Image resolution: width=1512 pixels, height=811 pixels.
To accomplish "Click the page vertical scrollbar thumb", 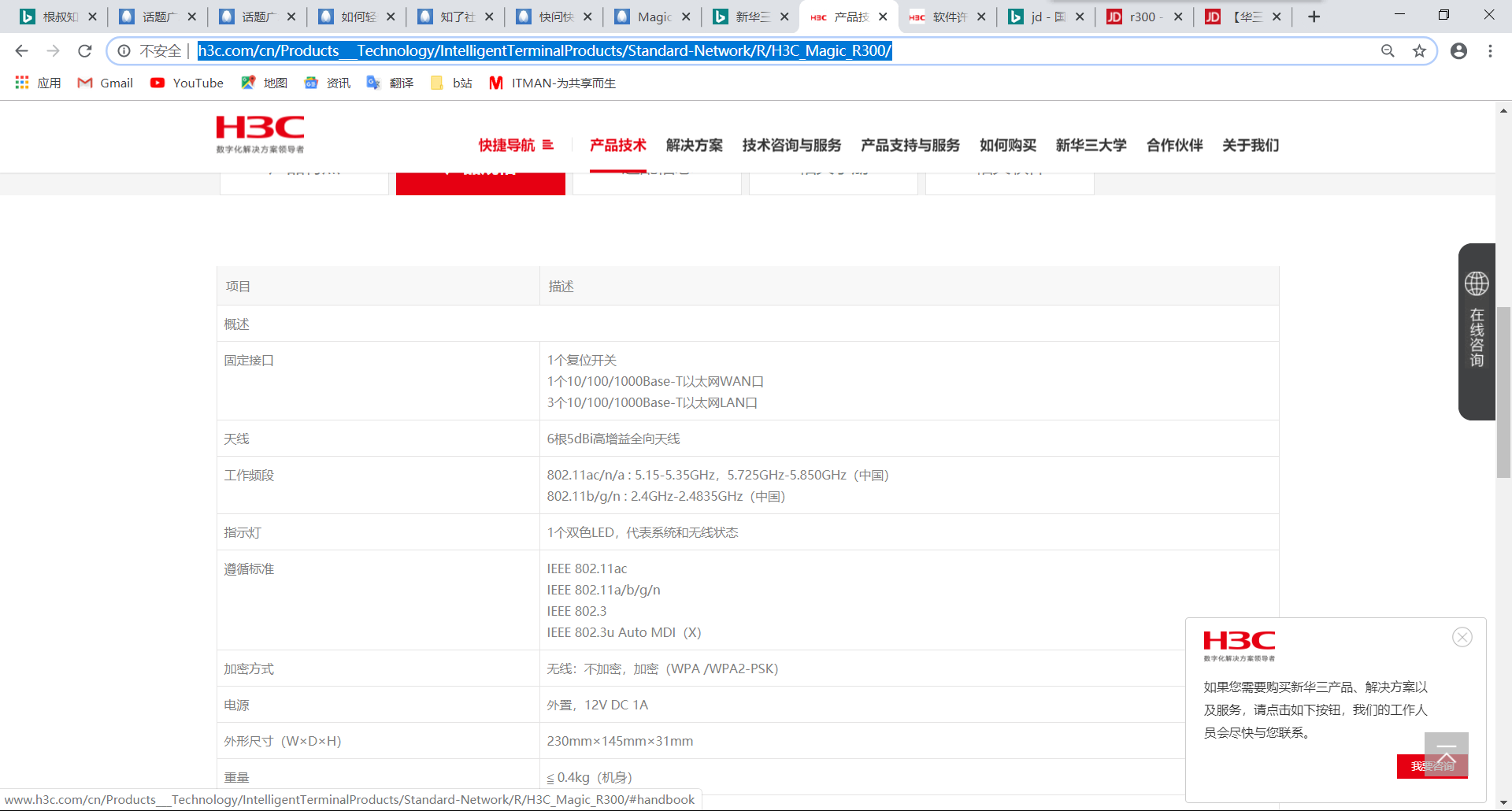I will pos(1503,392).
